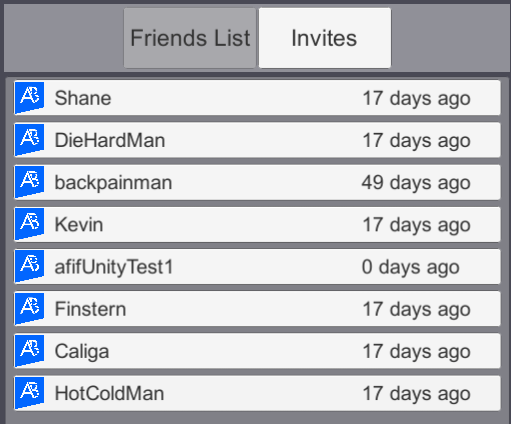The image size is (511, 424).
Task: Click the Caliga name label
Action: pos(82,352)
